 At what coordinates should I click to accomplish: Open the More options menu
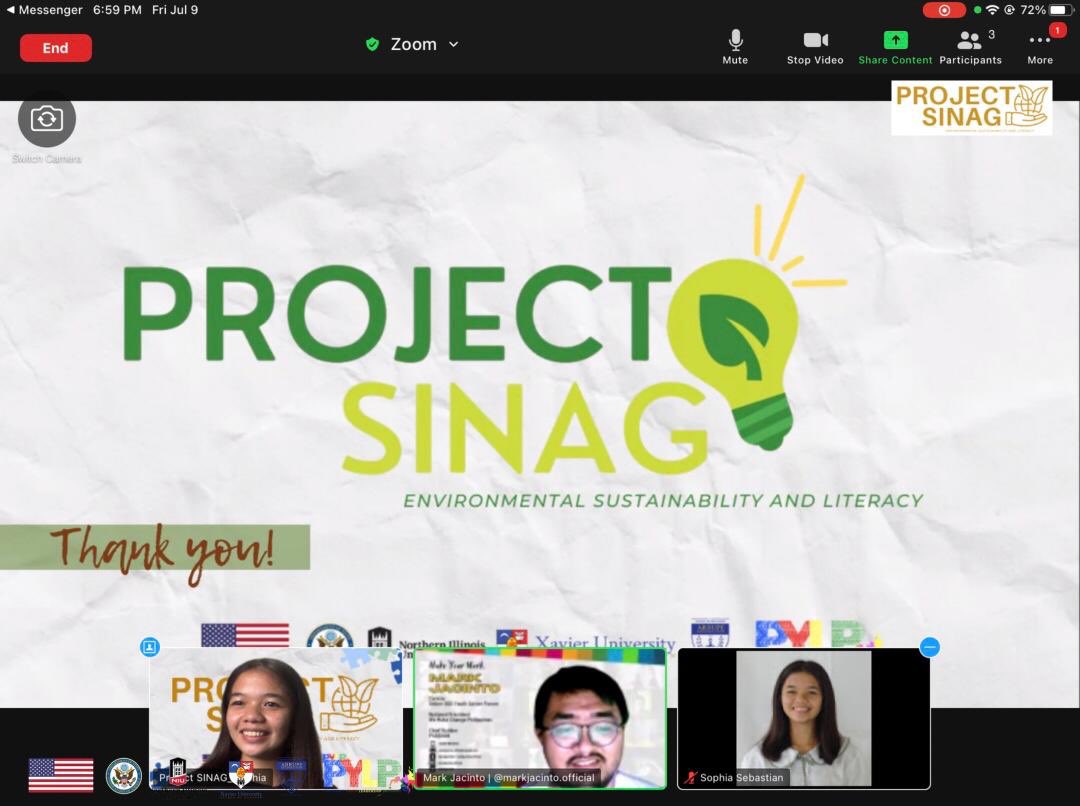1040,45
